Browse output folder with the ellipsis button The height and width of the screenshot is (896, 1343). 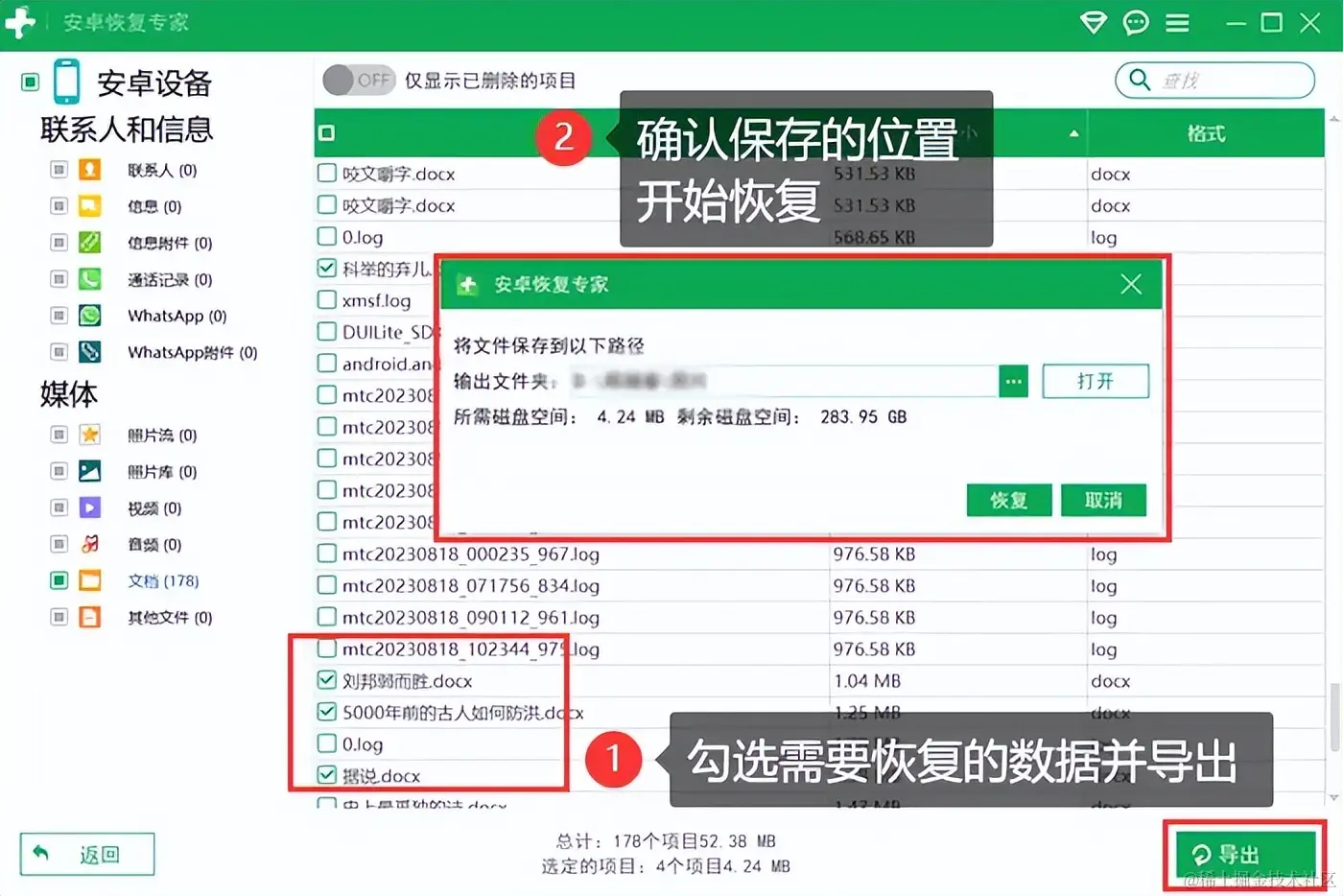tap(1013, 381)
